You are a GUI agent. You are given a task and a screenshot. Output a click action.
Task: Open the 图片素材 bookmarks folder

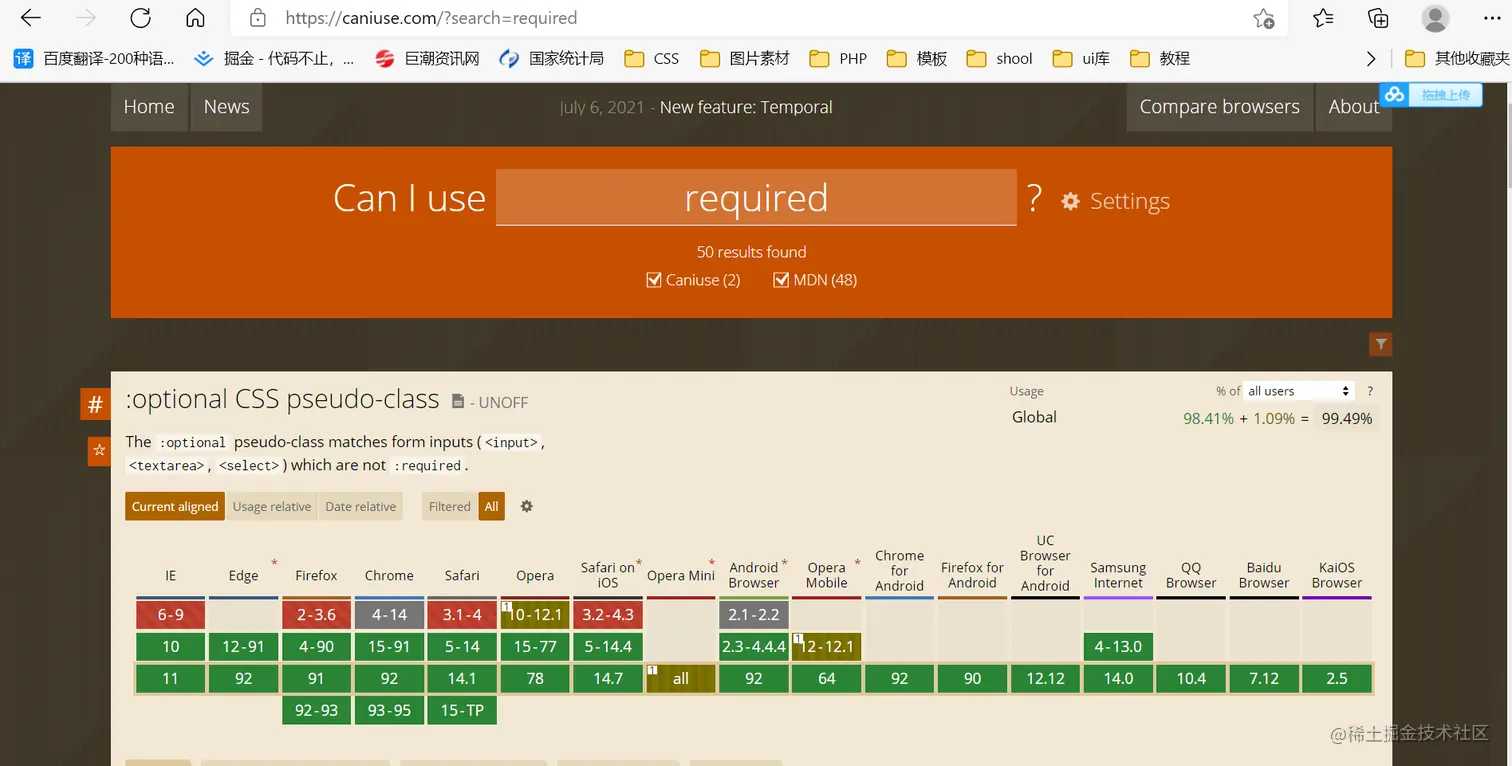pyautogui.click(x=745, y=58)
